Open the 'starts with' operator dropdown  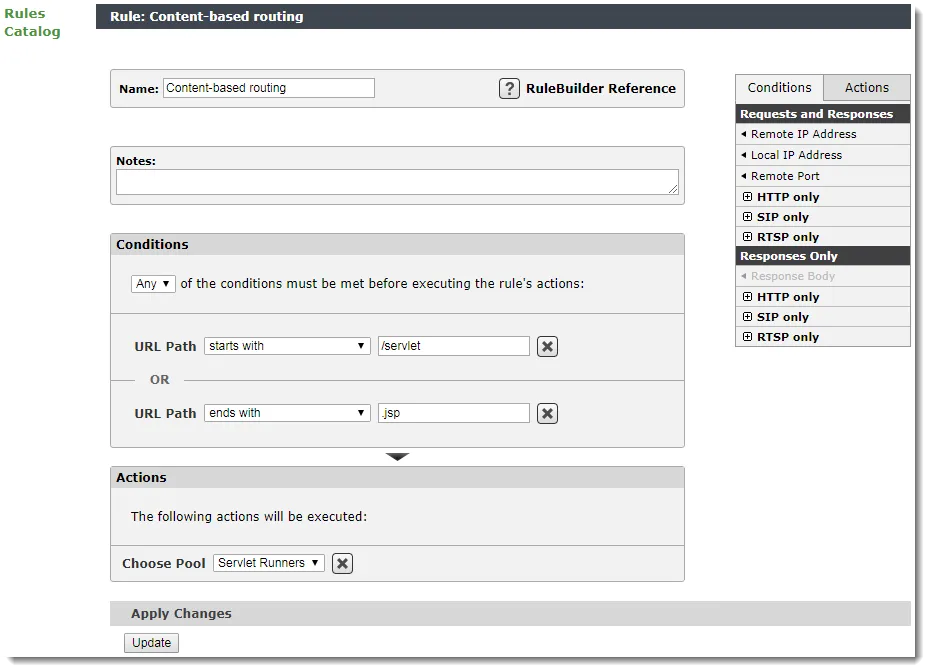click(x=287, y=346)
